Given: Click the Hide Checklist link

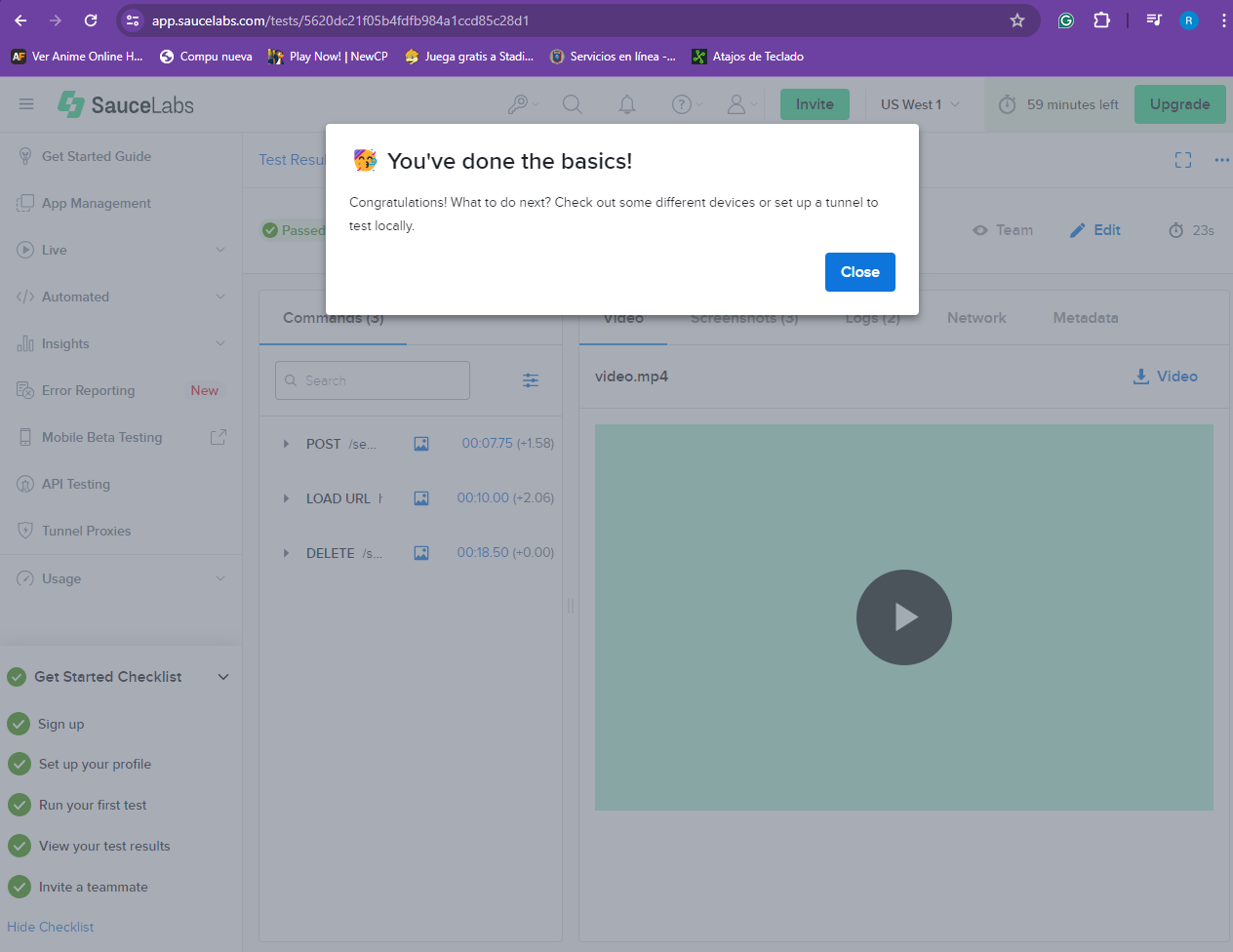Looking at the screenshot, I should click(x=51, y=927).
